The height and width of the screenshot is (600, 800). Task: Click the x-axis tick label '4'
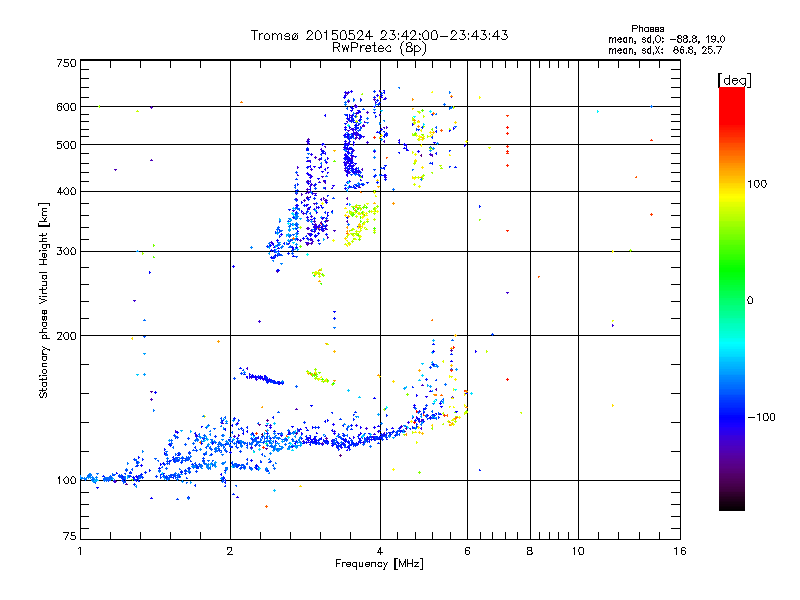pyautogui.click(x=380, y=551)
